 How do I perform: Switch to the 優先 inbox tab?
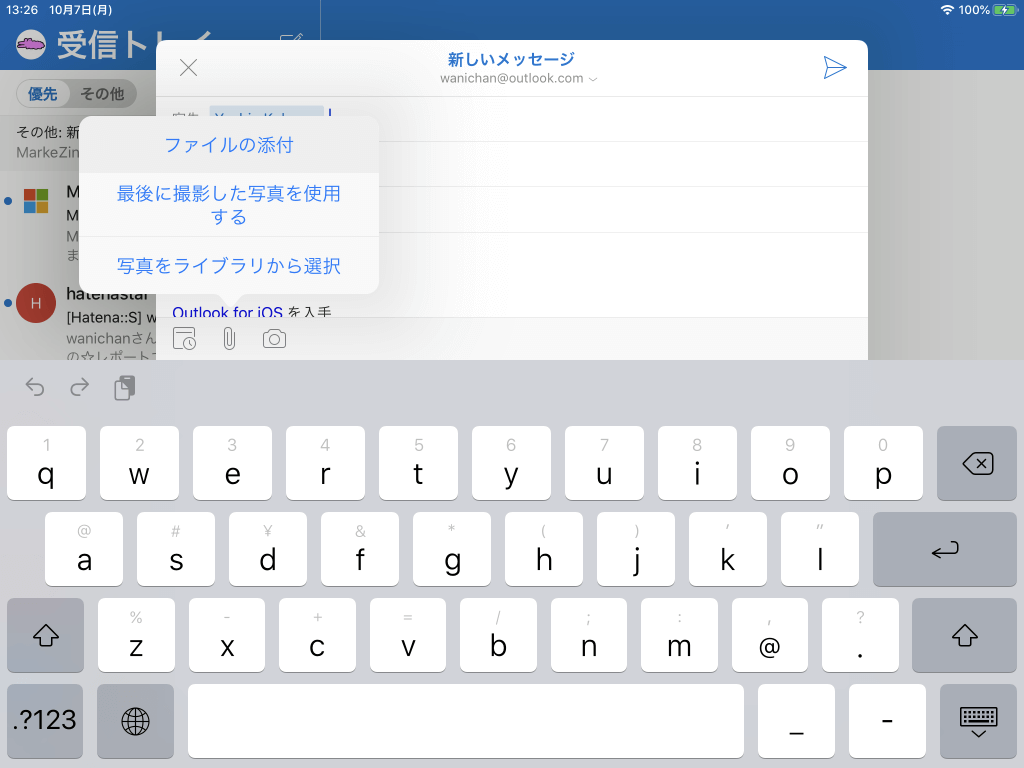(42, 94)
